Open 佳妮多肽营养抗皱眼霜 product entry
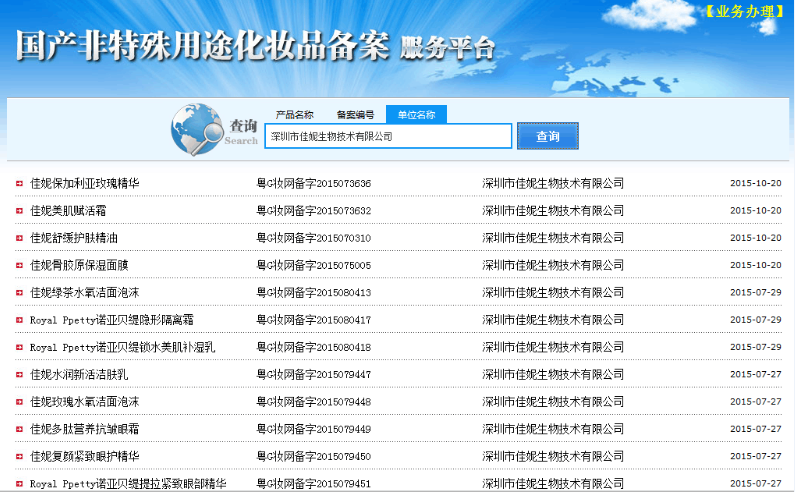 [x=85, y=429]
